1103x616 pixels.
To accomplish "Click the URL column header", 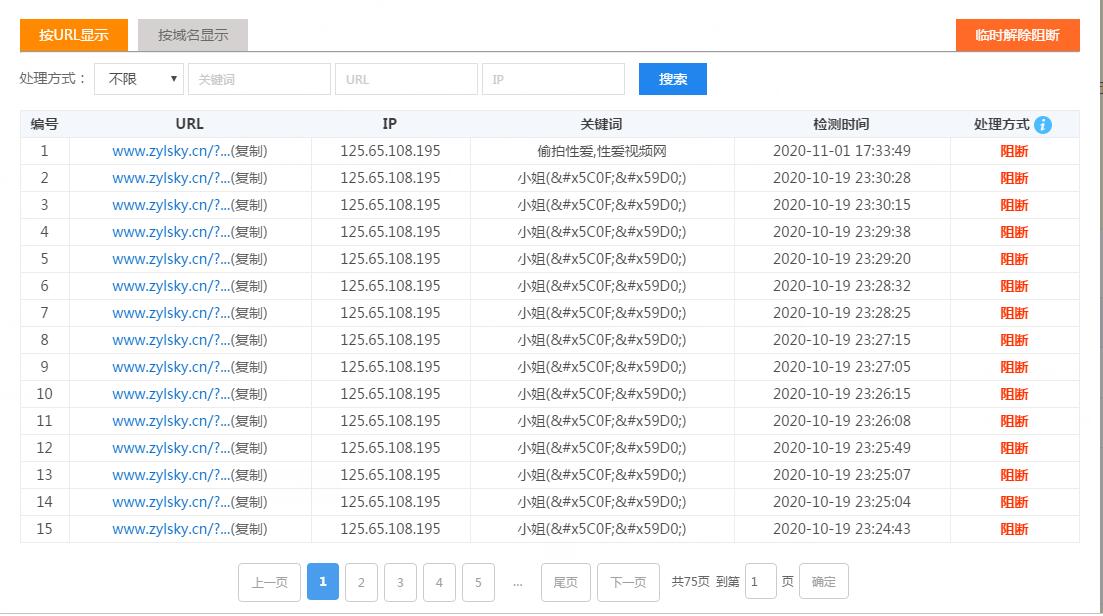I will 189,124.
